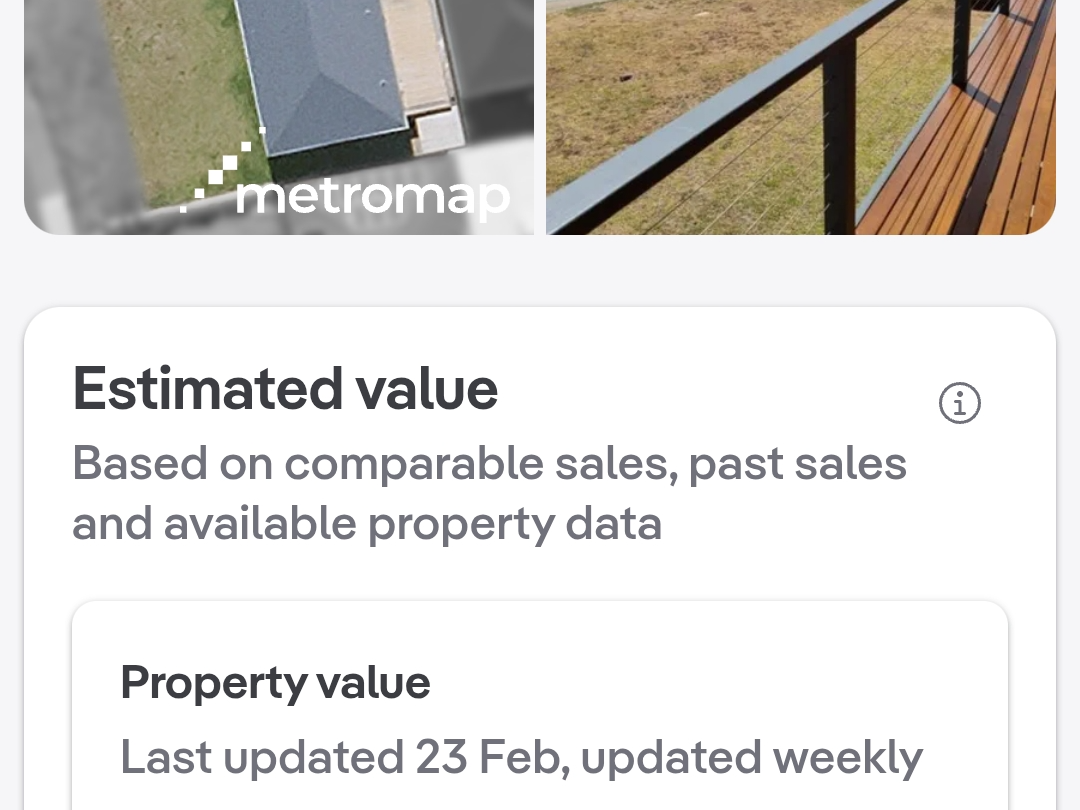Open the aerial metromap property image

pyautogui.click(x=279, y=117)
